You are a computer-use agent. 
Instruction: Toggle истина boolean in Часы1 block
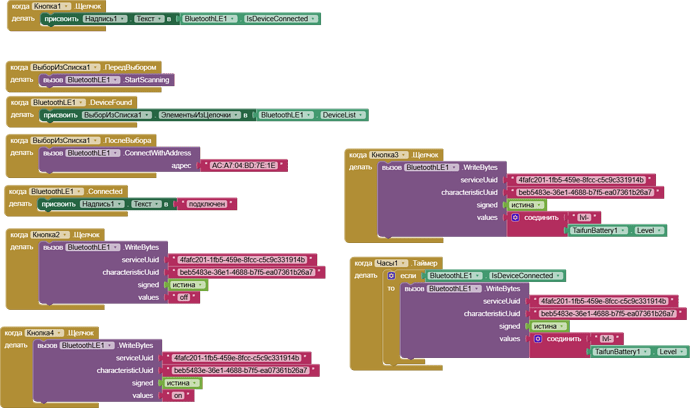coord(548,327)
